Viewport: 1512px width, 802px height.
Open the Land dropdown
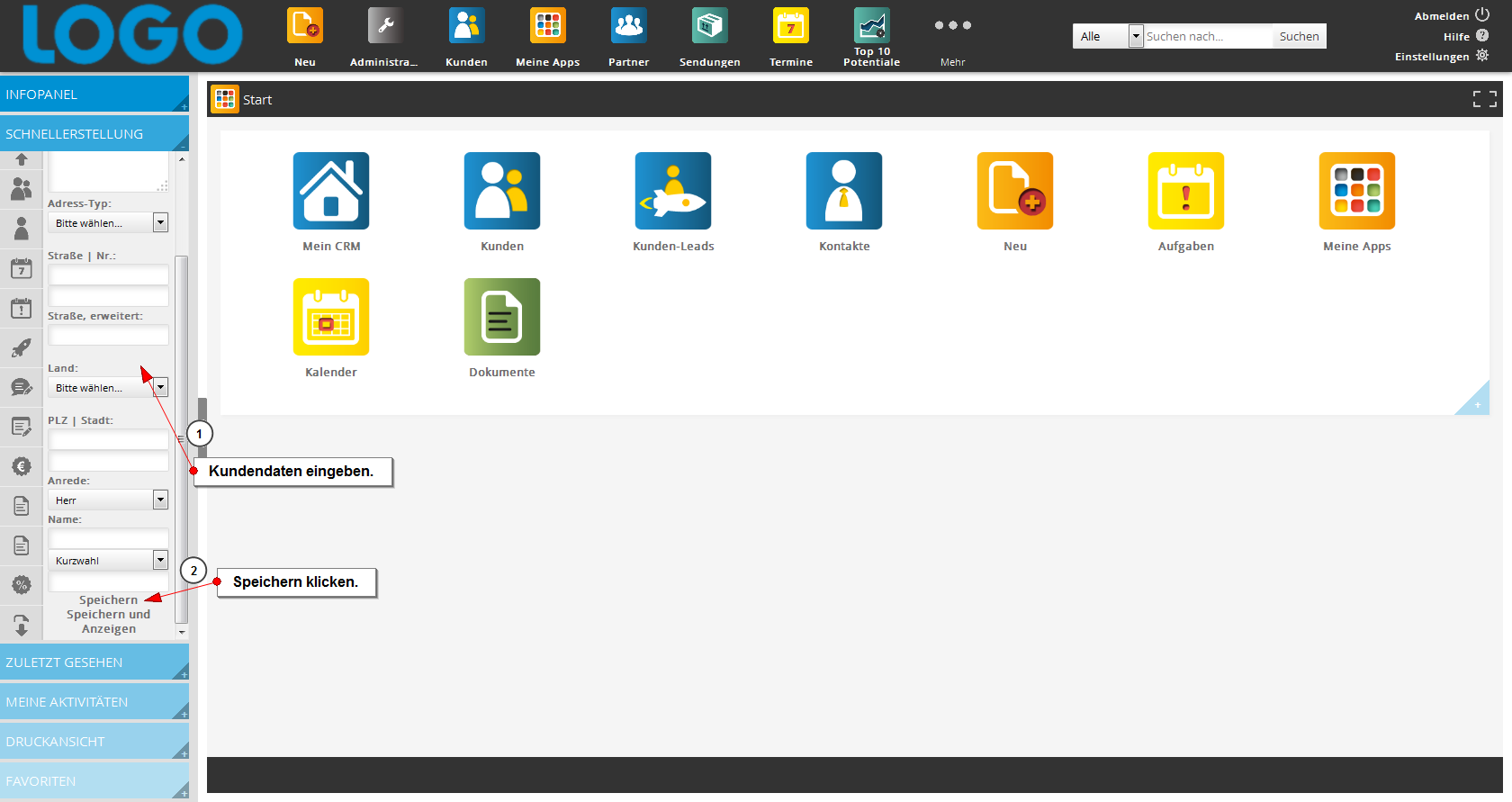point(107,388)
